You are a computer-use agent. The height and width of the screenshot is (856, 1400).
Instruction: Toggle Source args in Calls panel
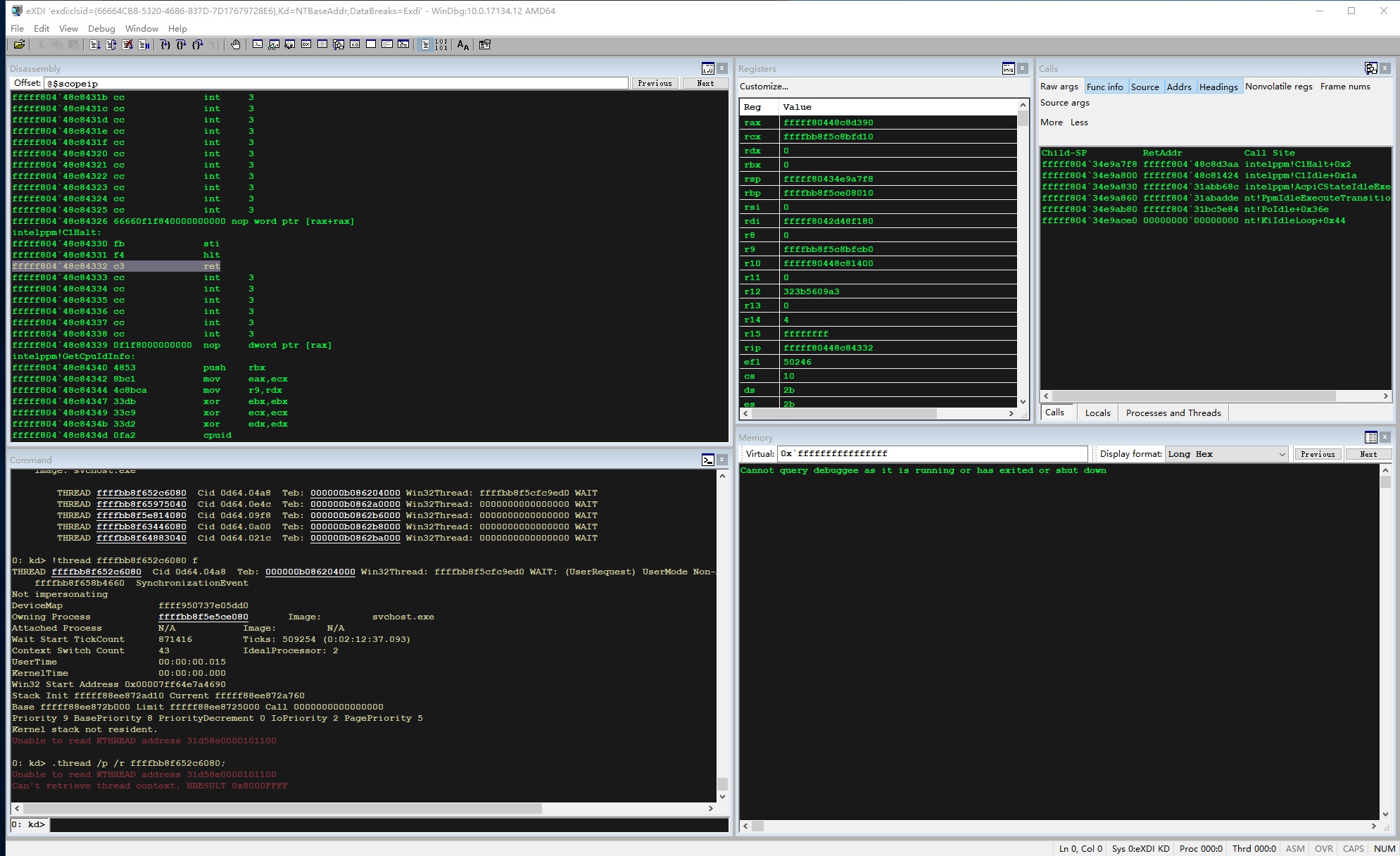pos(1065,103)
